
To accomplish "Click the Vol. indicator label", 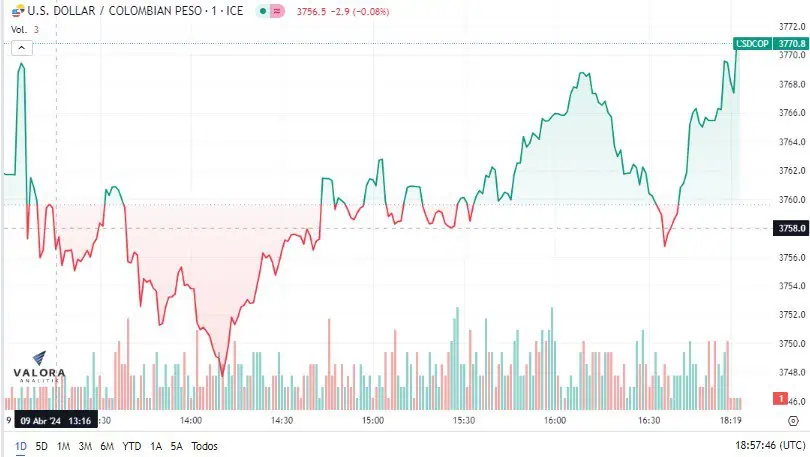I will coord(19,29).
